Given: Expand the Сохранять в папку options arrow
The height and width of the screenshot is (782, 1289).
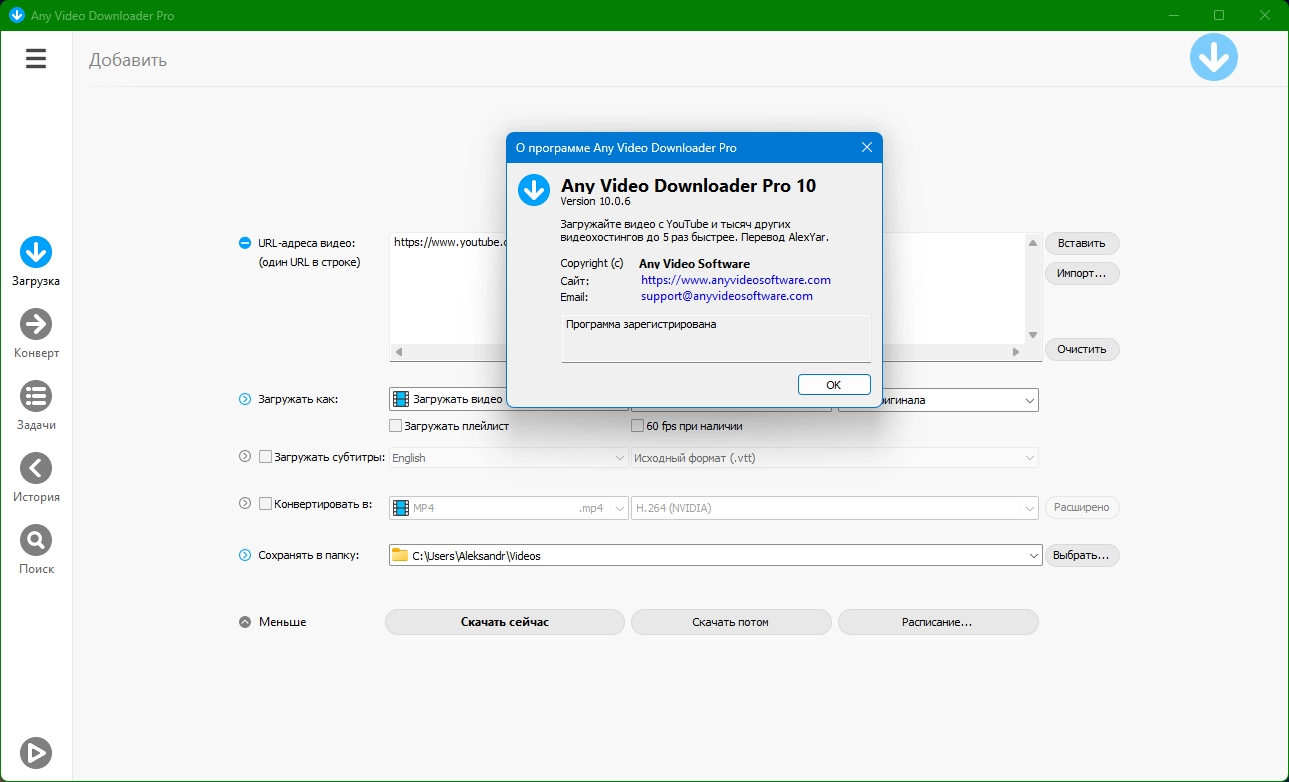Looking at the screenshot, I should coord(245,555).
